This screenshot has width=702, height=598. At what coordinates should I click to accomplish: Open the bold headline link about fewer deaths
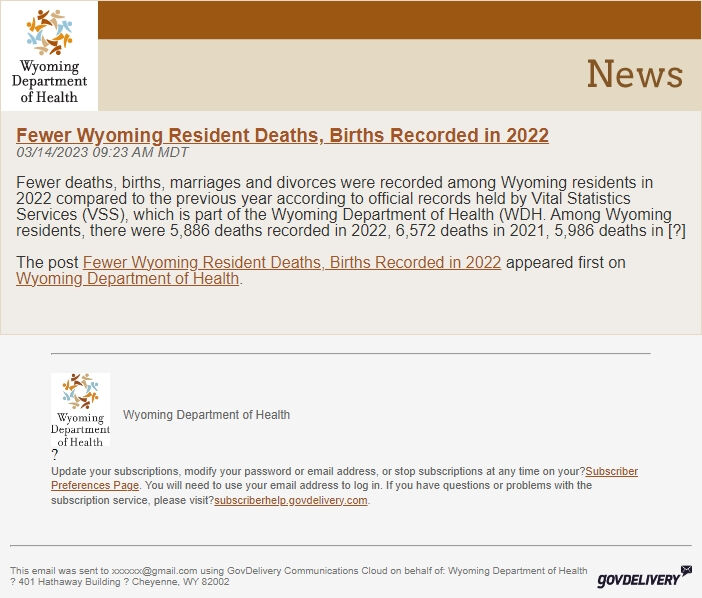pos(283,135)
